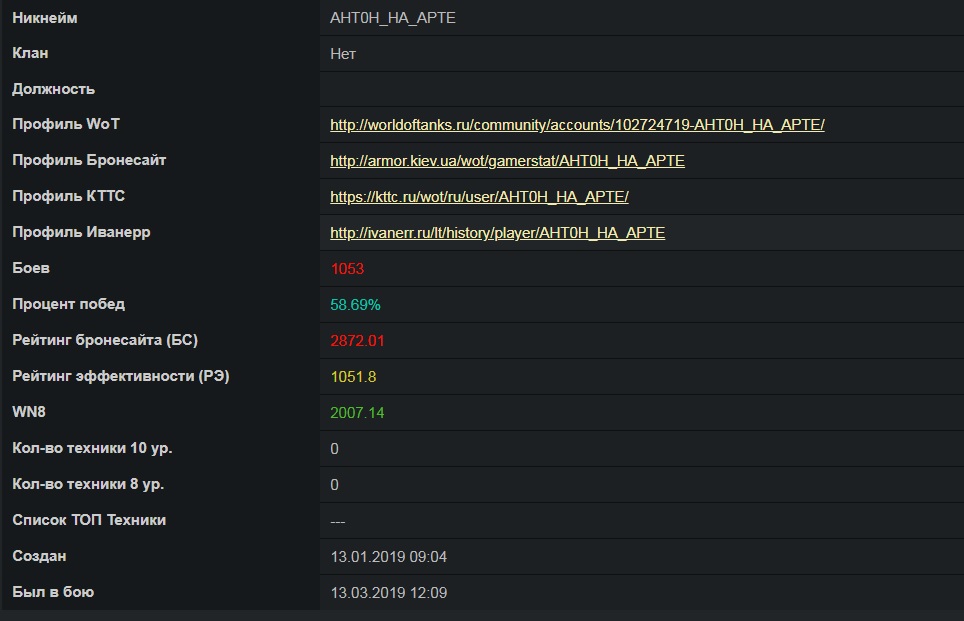Click the efficiency rating 1051.8
This screenshot has width=964, height=621.
tap(354, 376)
